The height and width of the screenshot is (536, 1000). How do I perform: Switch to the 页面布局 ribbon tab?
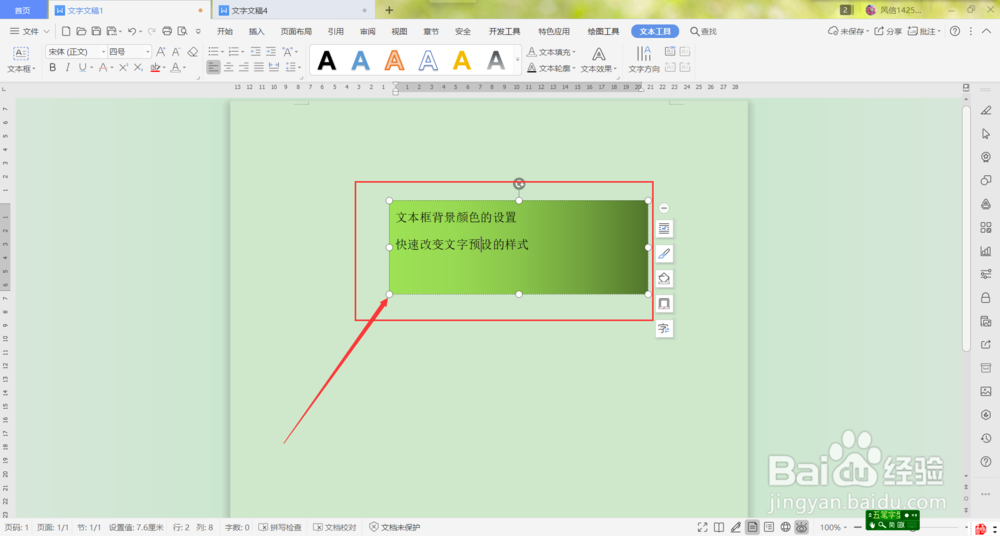(297, 31)
